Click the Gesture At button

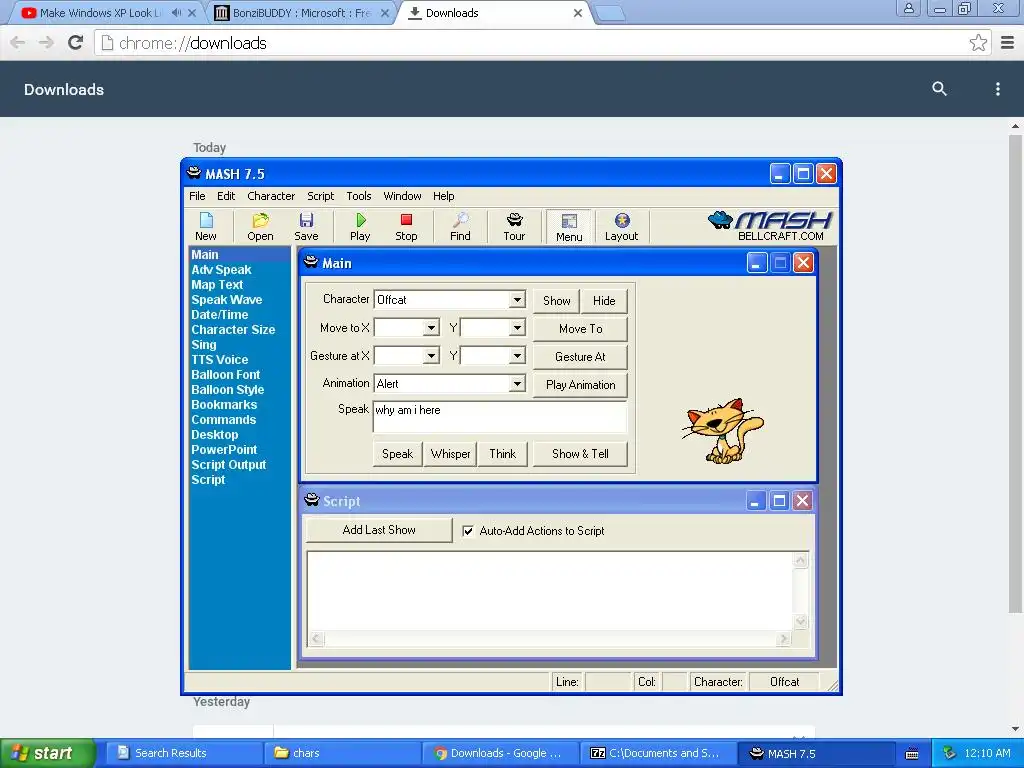pyautogui.click(x=581, y=357)
